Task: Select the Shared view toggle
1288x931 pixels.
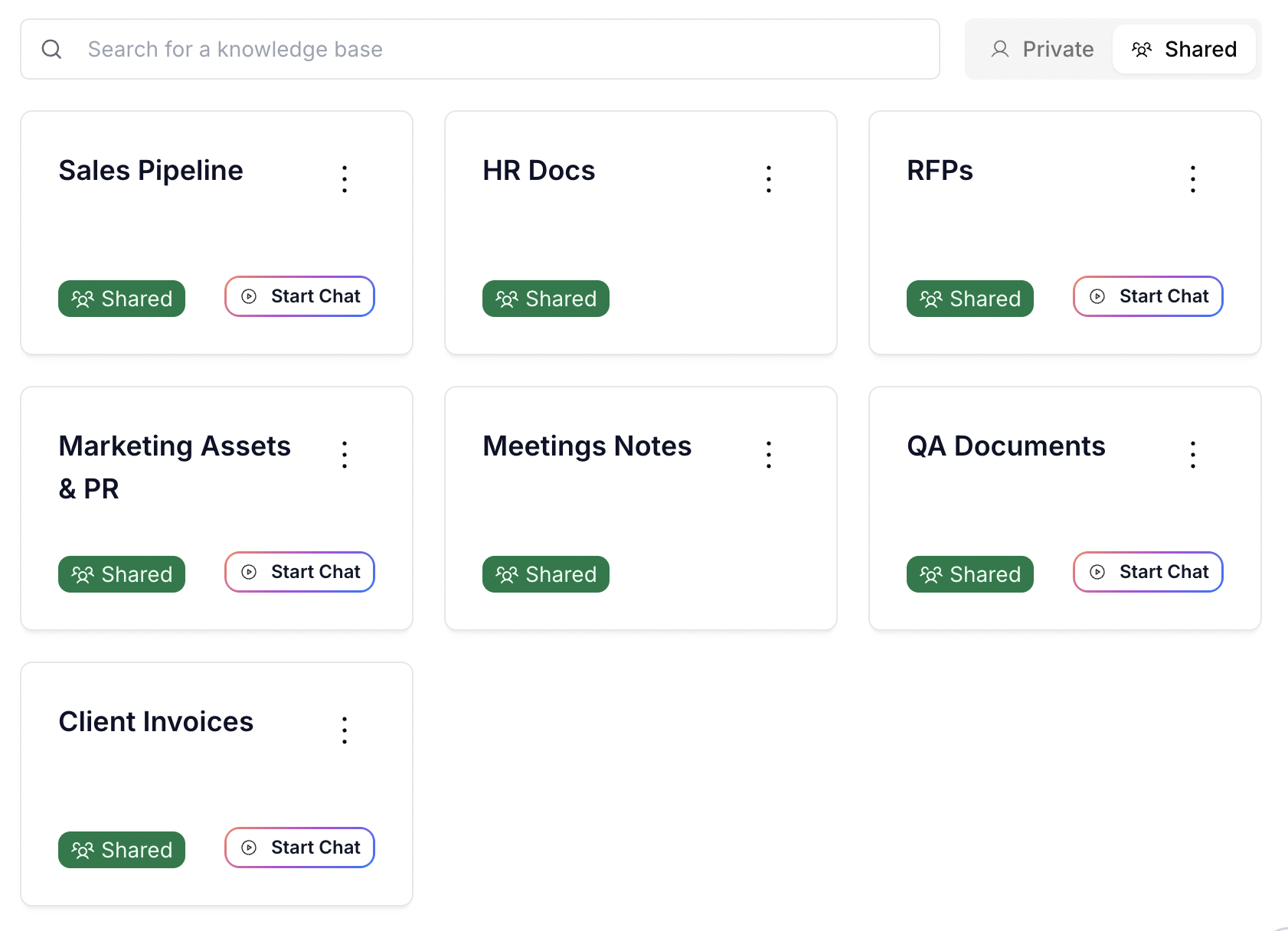Action: pyautogui.click(x=1184, y=49)
